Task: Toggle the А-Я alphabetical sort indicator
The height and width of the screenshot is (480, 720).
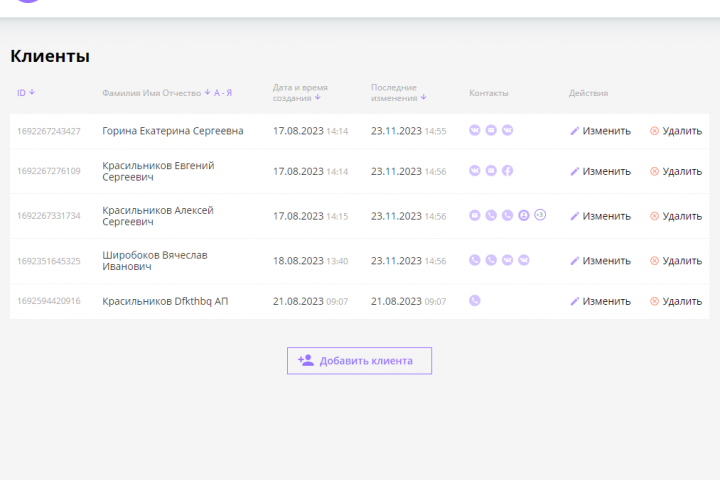Action: click(x=223, y=93)
